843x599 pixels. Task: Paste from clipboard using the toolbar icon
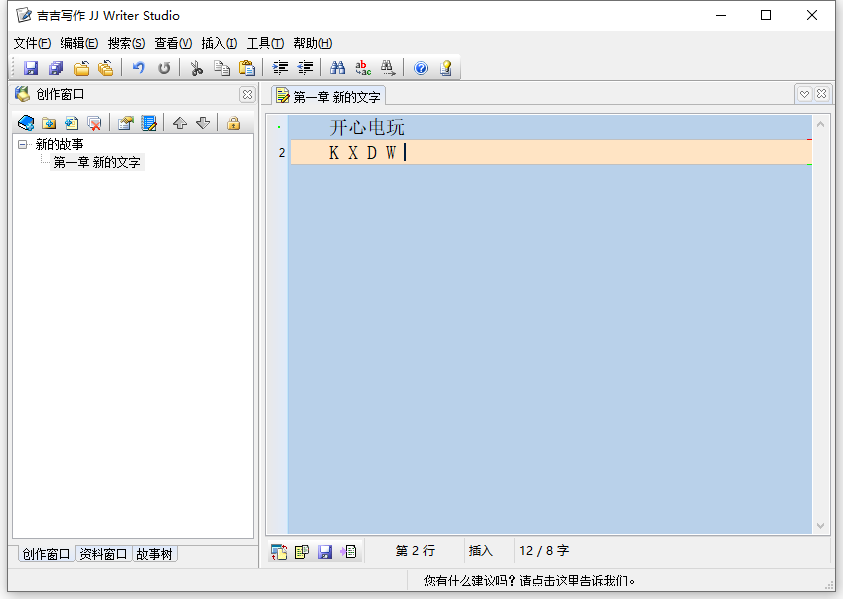246,67
